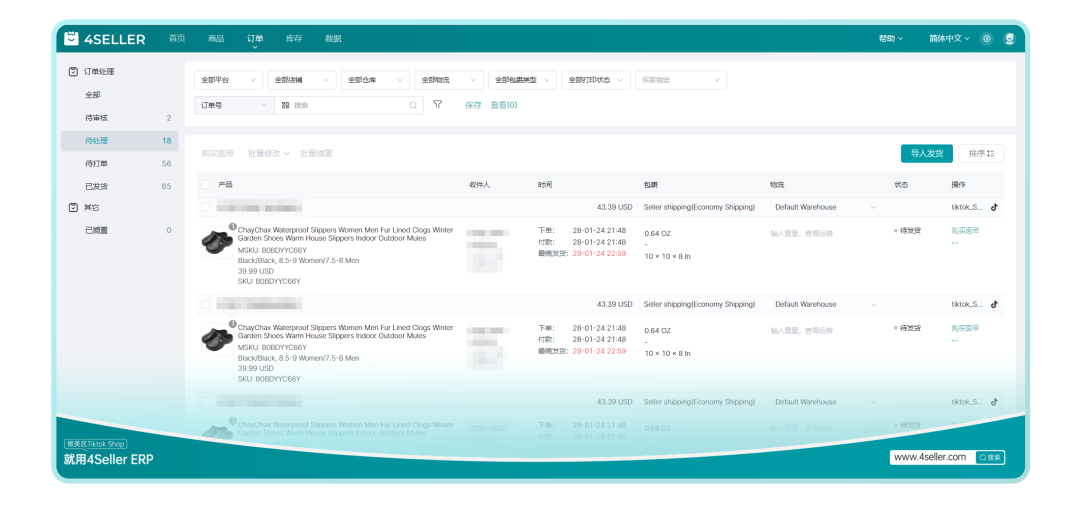Select 待打单 in sidebar
The image size is (1080, 505).
(120, 164)
